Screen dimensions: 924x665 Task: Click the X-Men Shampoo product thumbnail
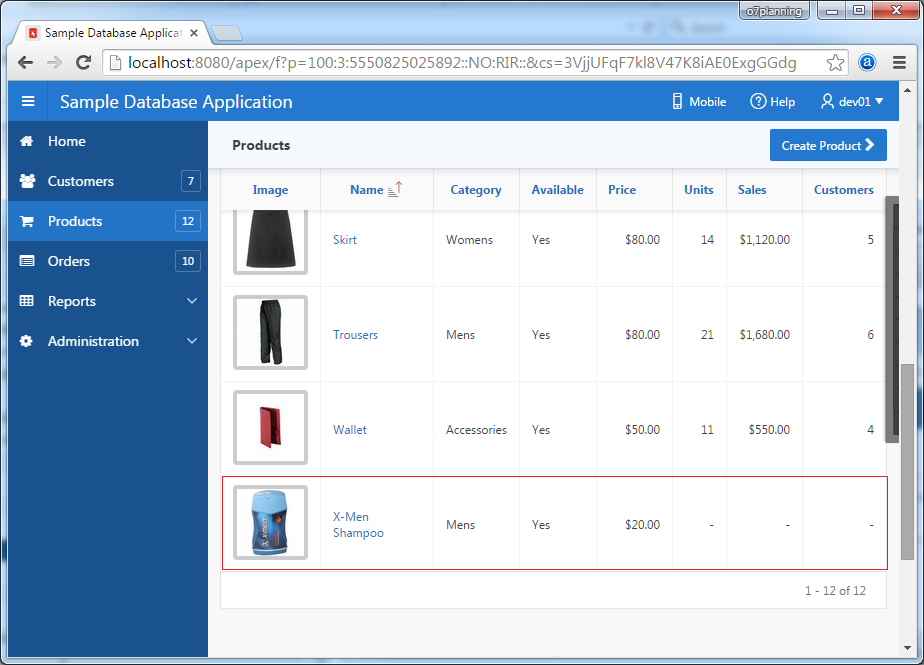coord(270,522)
